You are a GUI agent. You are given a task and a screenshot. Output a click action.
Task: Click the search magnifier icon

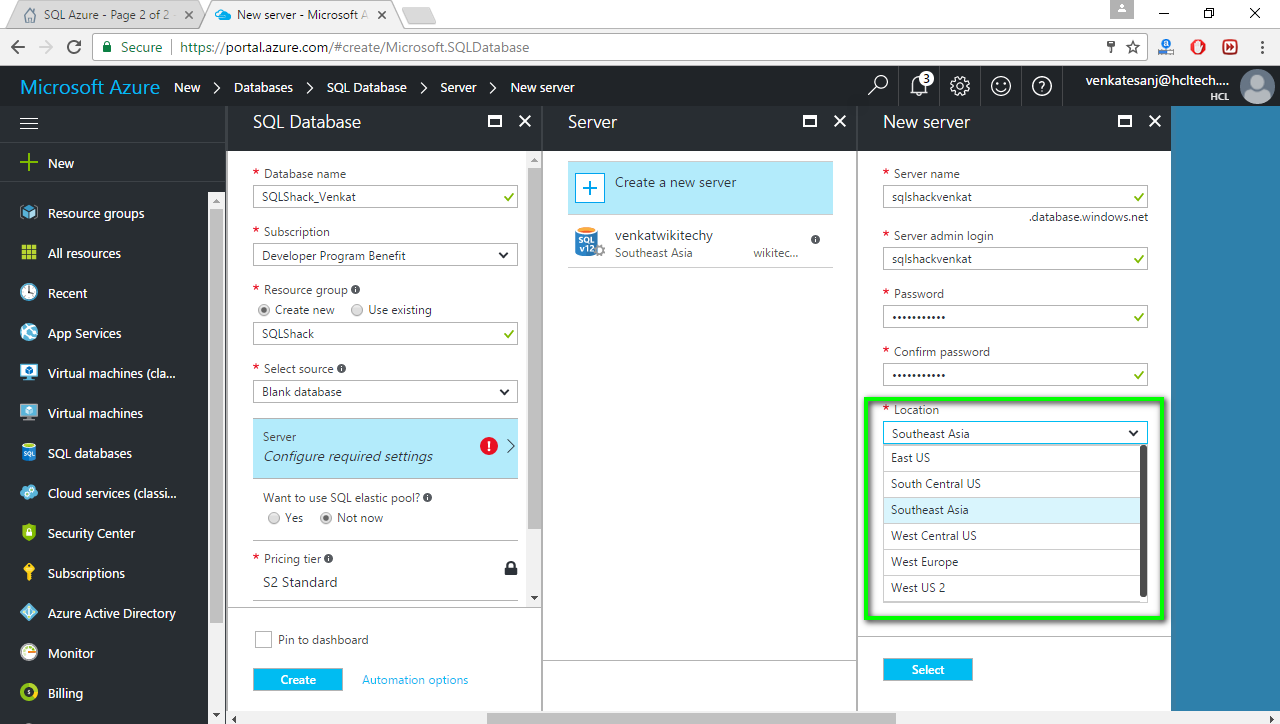pyautogui.click(x=878, y=87)
